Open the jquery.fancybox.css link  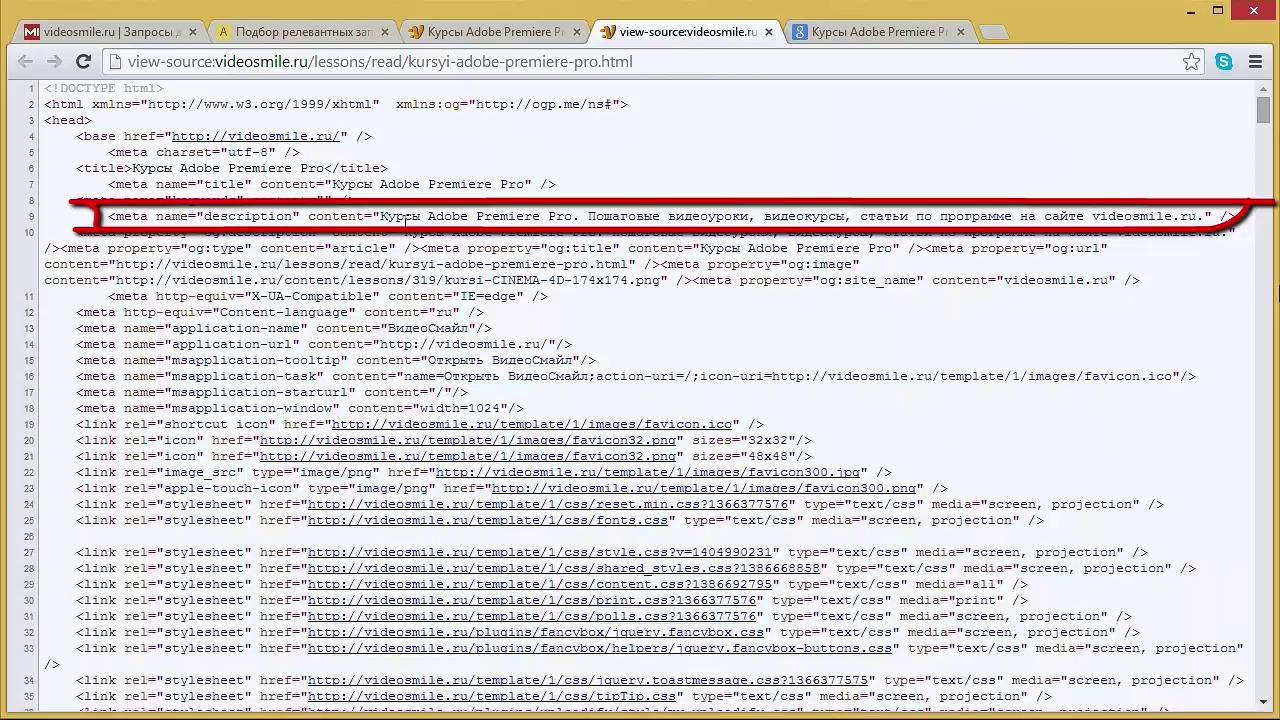pos(535,632)
